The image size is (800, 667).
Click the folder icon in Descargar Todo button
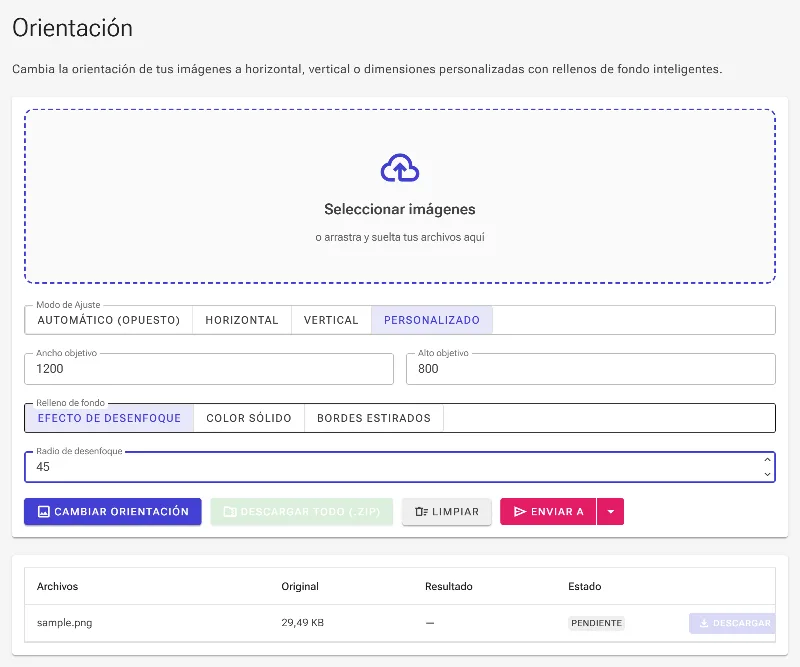click(x=230, y=511)
